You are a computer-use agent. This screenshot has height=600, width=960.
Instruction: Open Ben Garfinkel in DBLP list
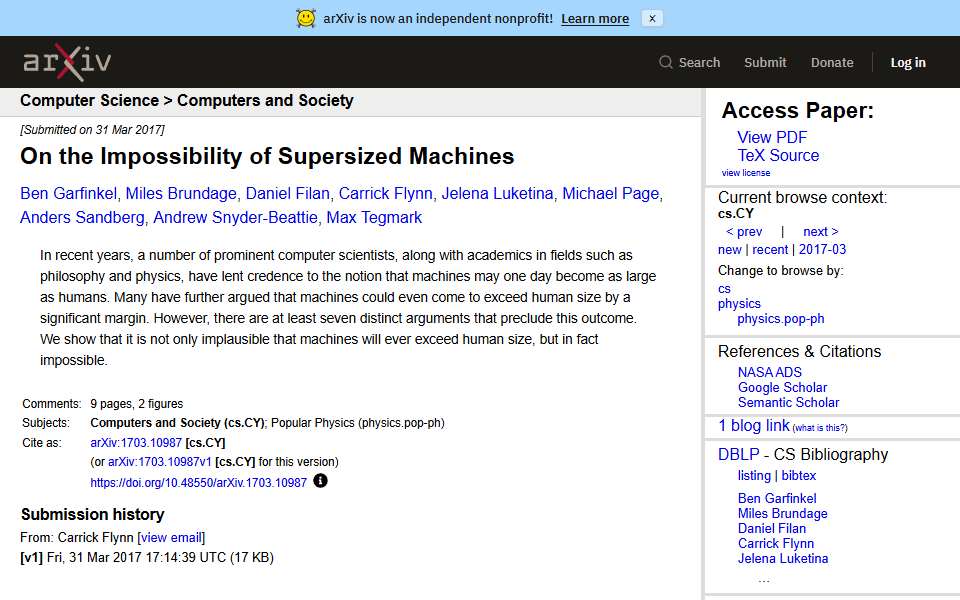(x=777, y=498)
